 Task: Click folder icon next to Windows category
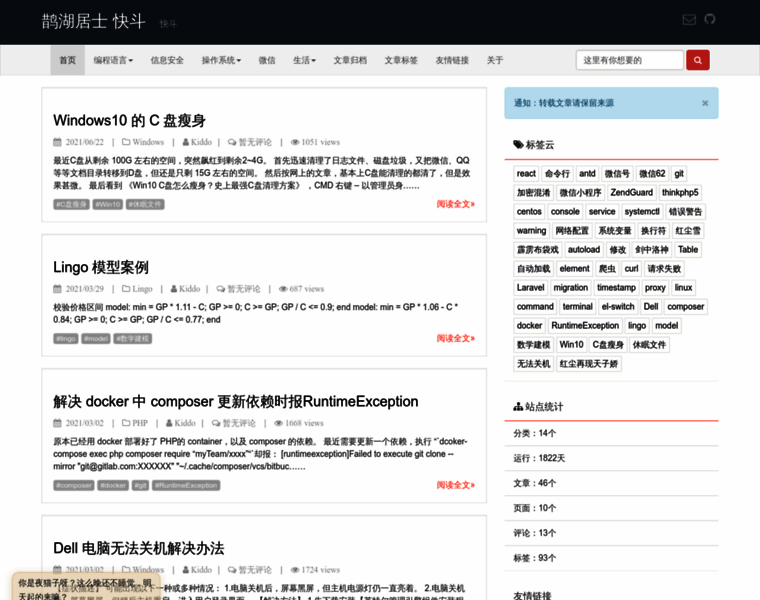pos(126,142)
